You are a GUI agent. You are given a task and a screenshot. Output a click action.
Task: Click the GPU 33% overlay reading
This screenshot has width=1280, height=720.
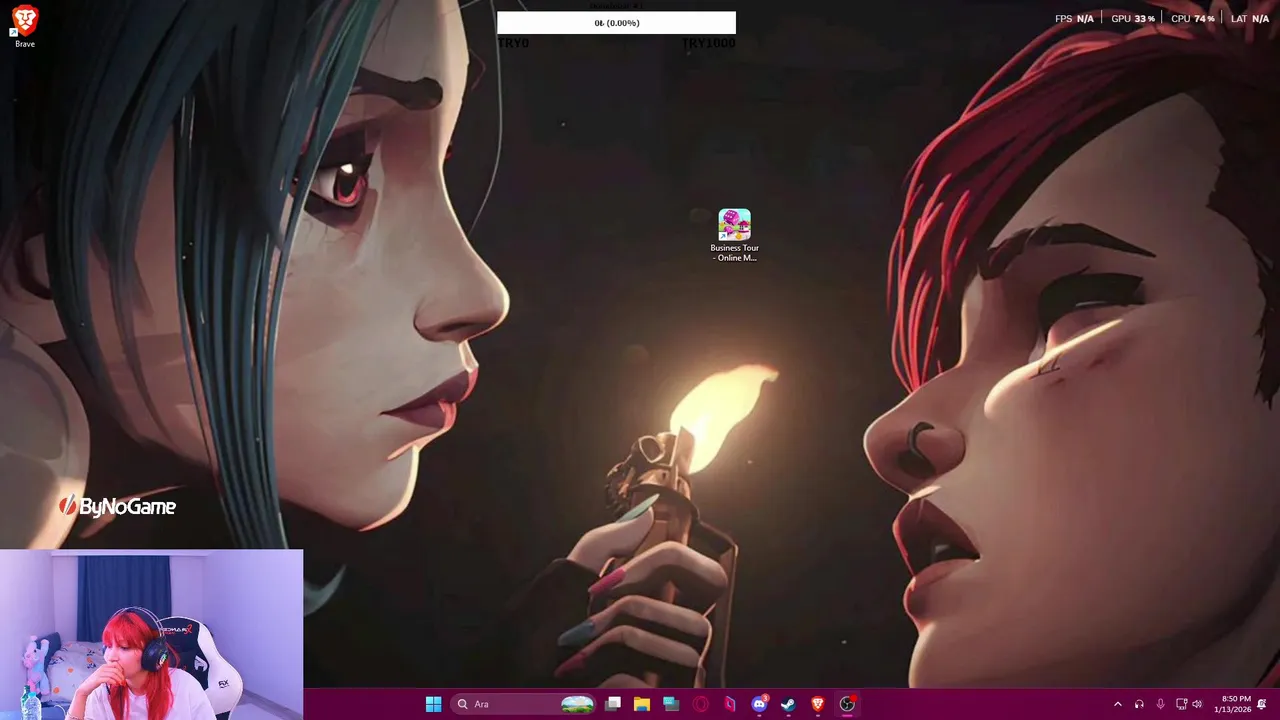1133,19
